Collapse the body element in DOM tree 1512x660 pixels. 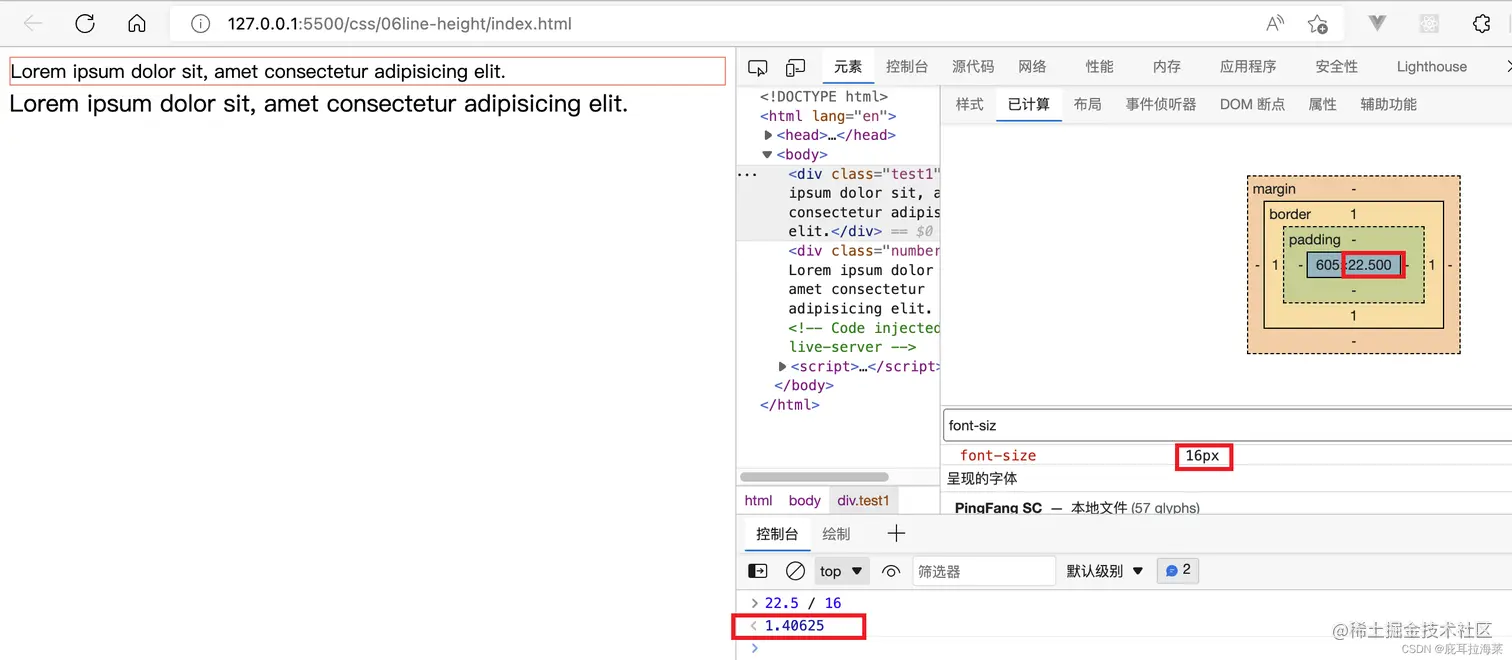pyautogui.click(x=768, y=155)
